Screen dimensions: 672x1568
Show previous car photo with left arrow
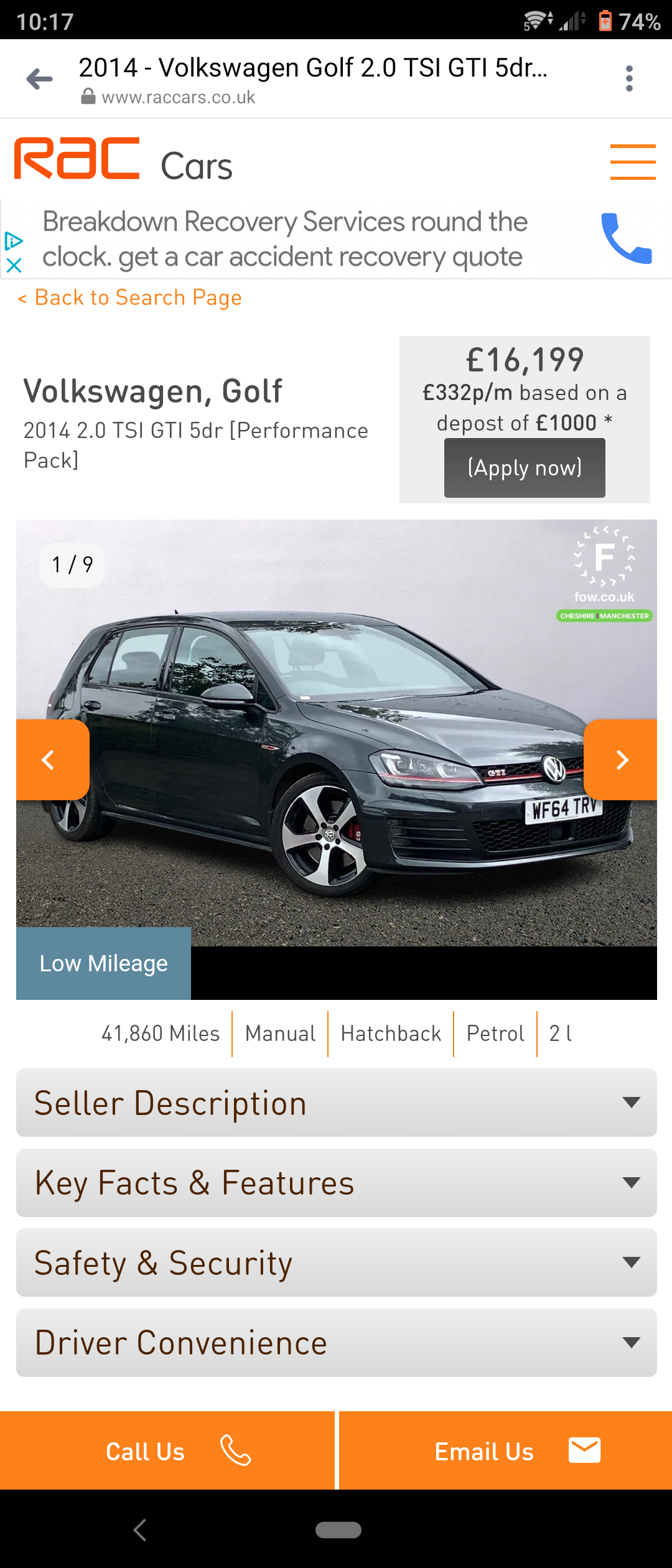(x=52, y=760)
